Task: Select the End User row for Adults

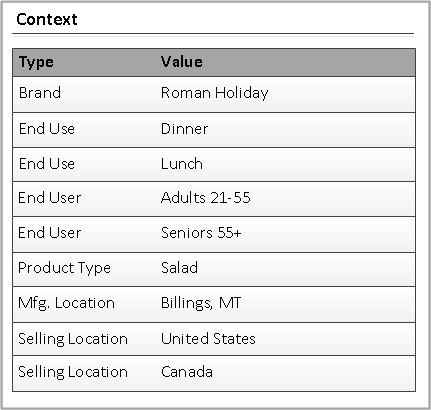Action: (x=214, y=199)
